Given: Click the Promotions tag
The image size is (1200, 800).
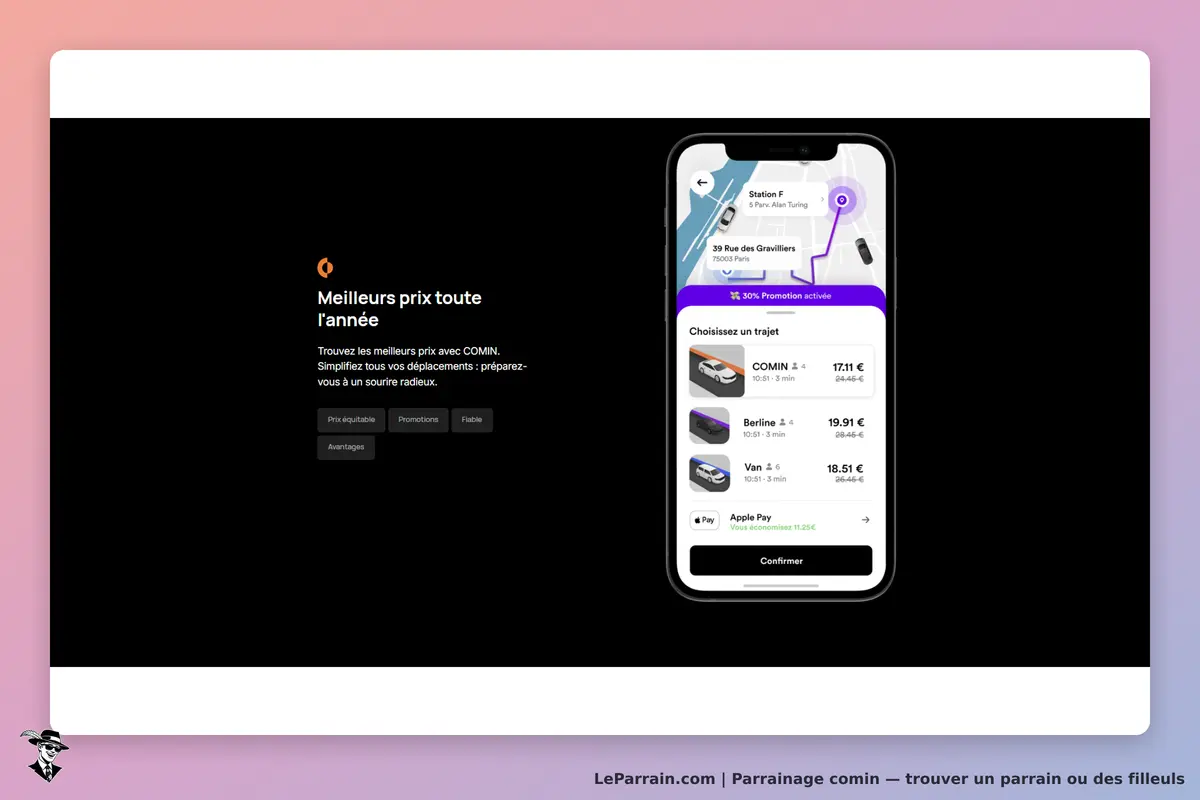Looking at the screenshot, I should pos(418,419).
